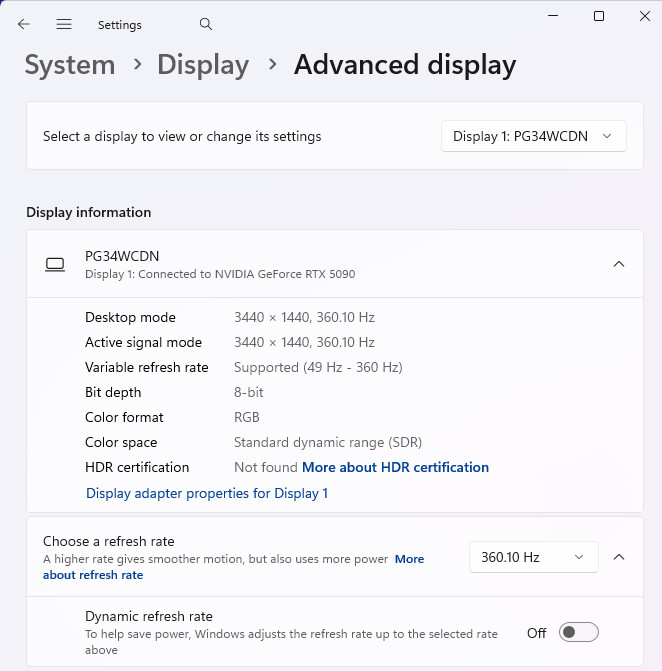
Task: Click the search magnifier icon
Action: click(206, 24)
